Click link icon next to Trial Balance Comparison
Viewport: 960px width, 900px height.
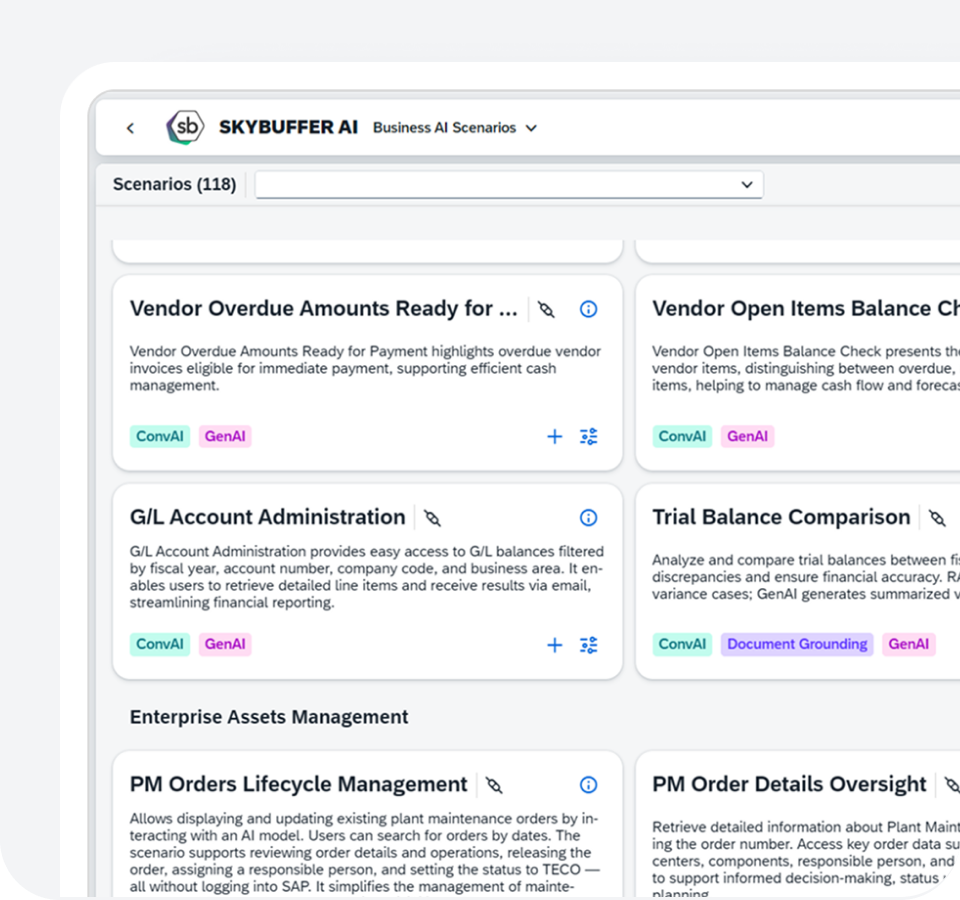click(x=937, y=518)
